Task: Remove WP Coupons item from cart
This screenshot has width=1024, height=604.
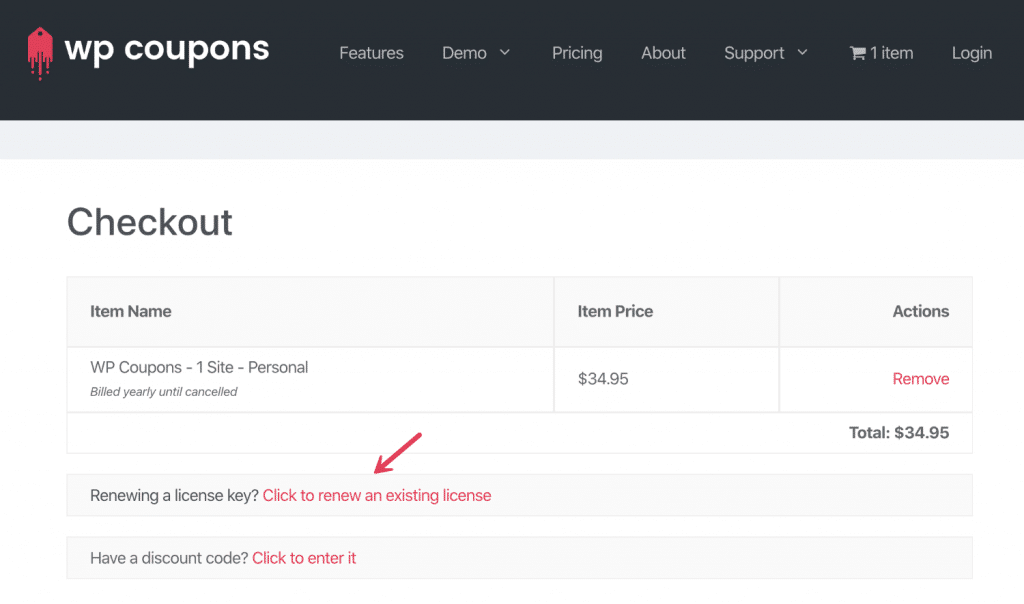Action: (921, 379)
